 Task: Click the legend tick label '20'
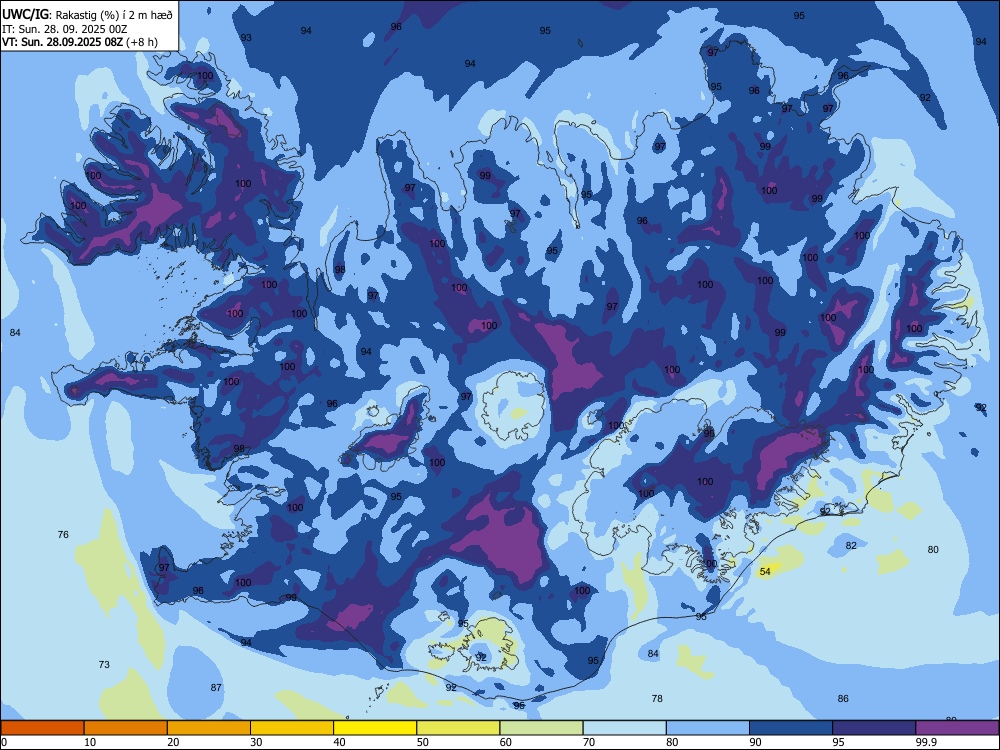click(x=173, y=742)
